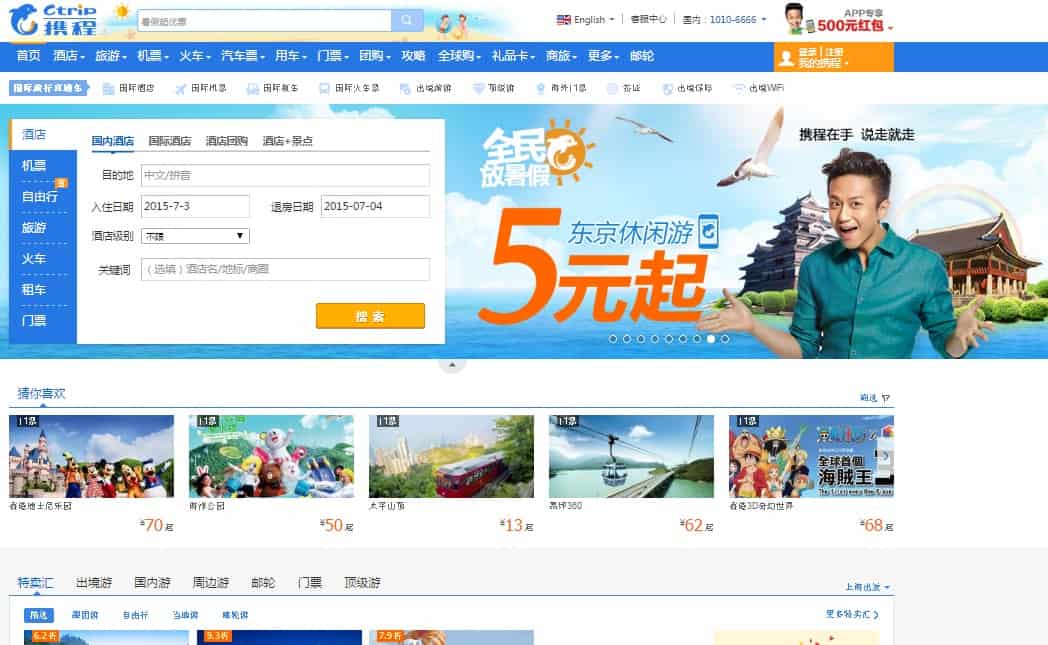
Task: Open the overseas WiFi icon link
Action: tap(739, 88)
